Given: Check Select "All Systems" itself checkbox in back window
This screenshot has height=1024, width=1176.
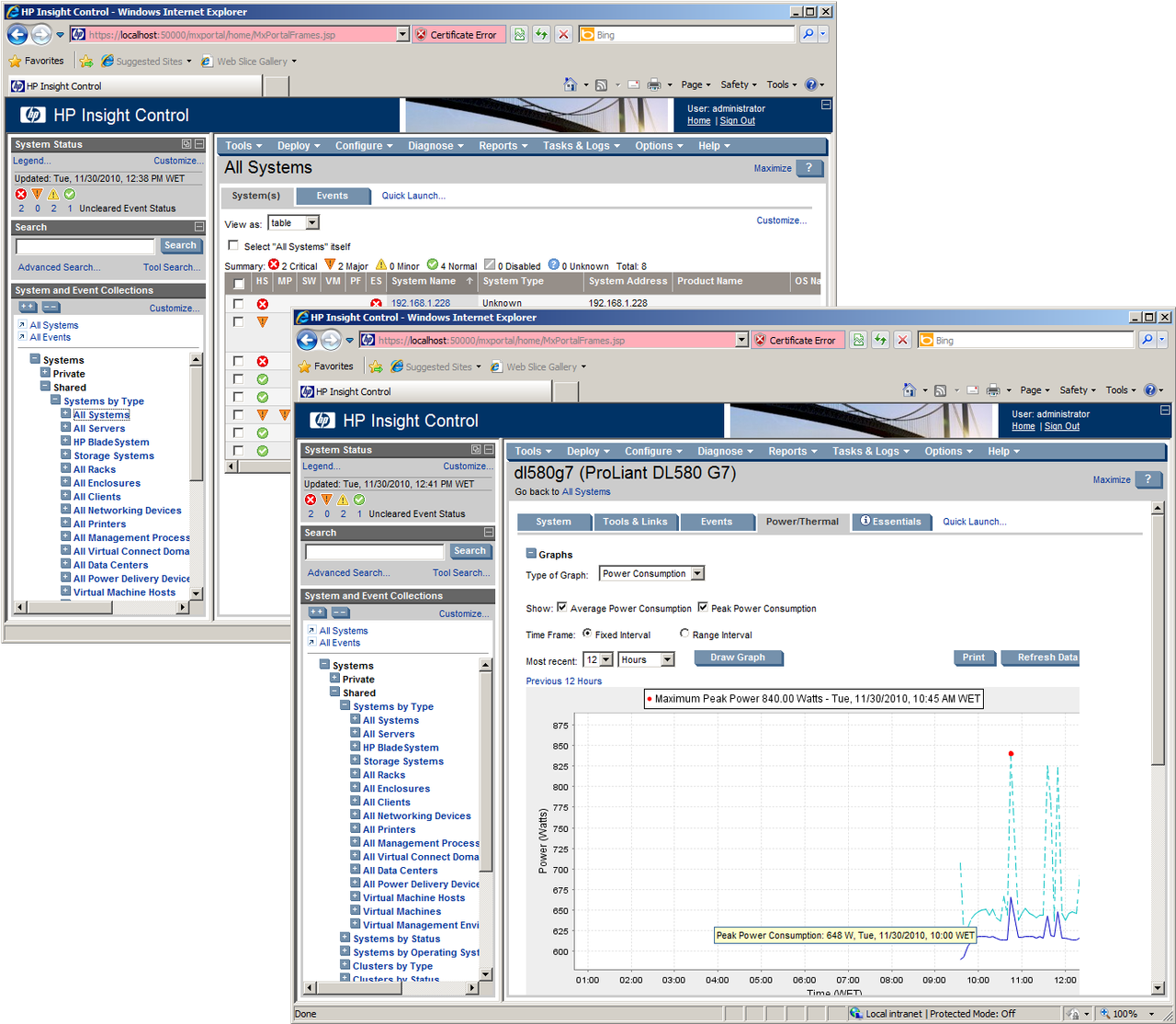Looking at the screenshot, I should (233, 245).
